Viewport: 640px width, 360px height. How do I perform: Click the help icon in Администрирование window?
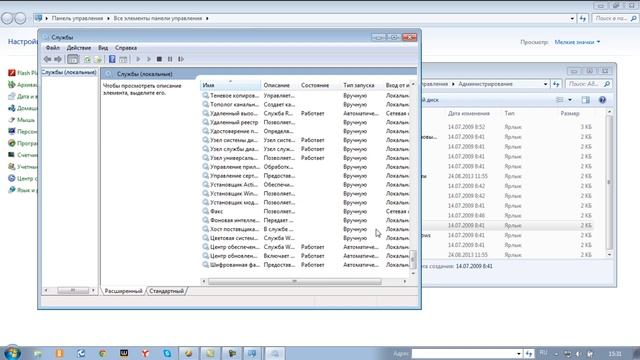[x=602, y=100]
